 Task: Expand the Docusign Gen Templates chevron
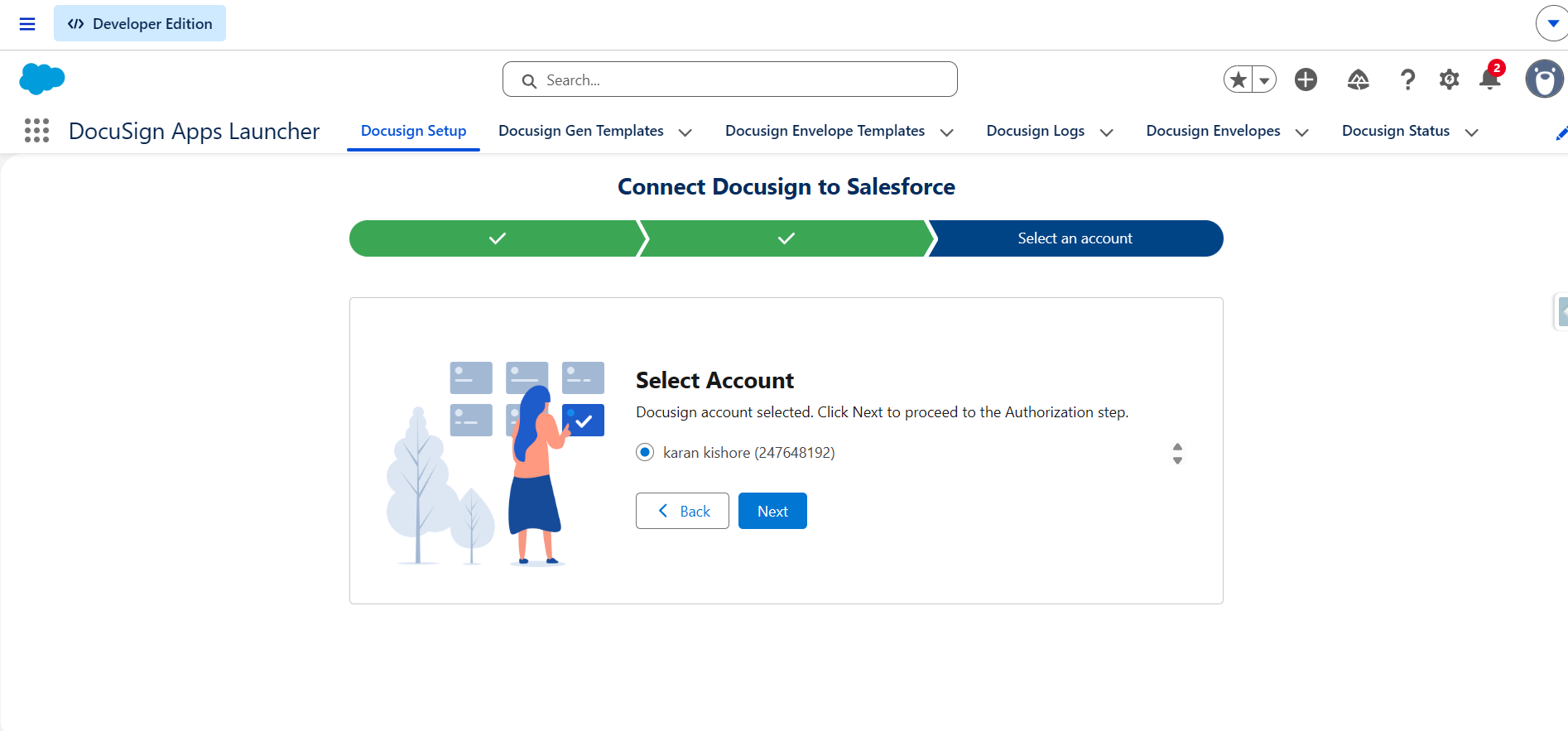[685, 132]
